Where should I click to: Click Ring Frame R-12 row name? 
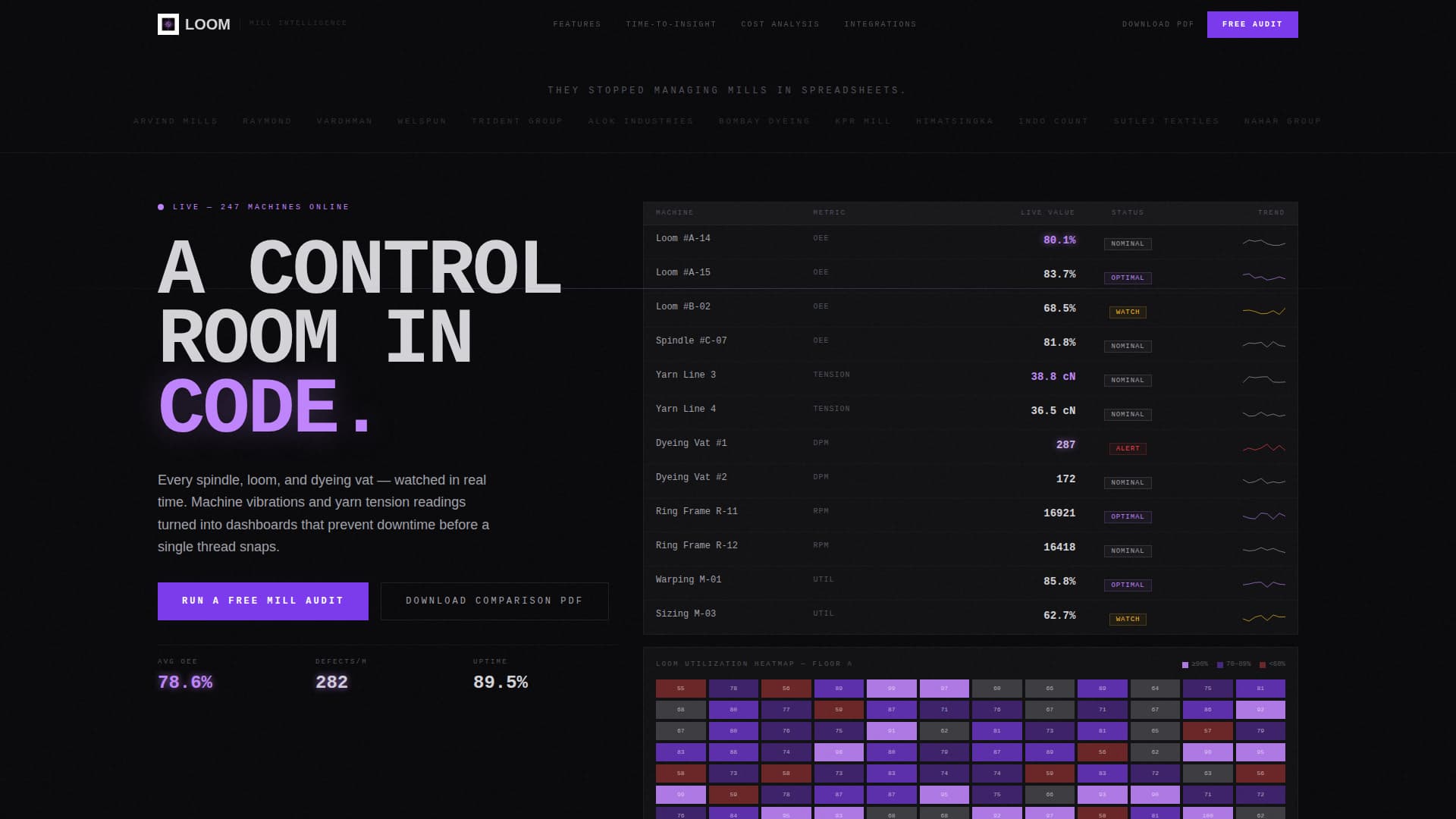pyautogui.click(x=697, y=545)
